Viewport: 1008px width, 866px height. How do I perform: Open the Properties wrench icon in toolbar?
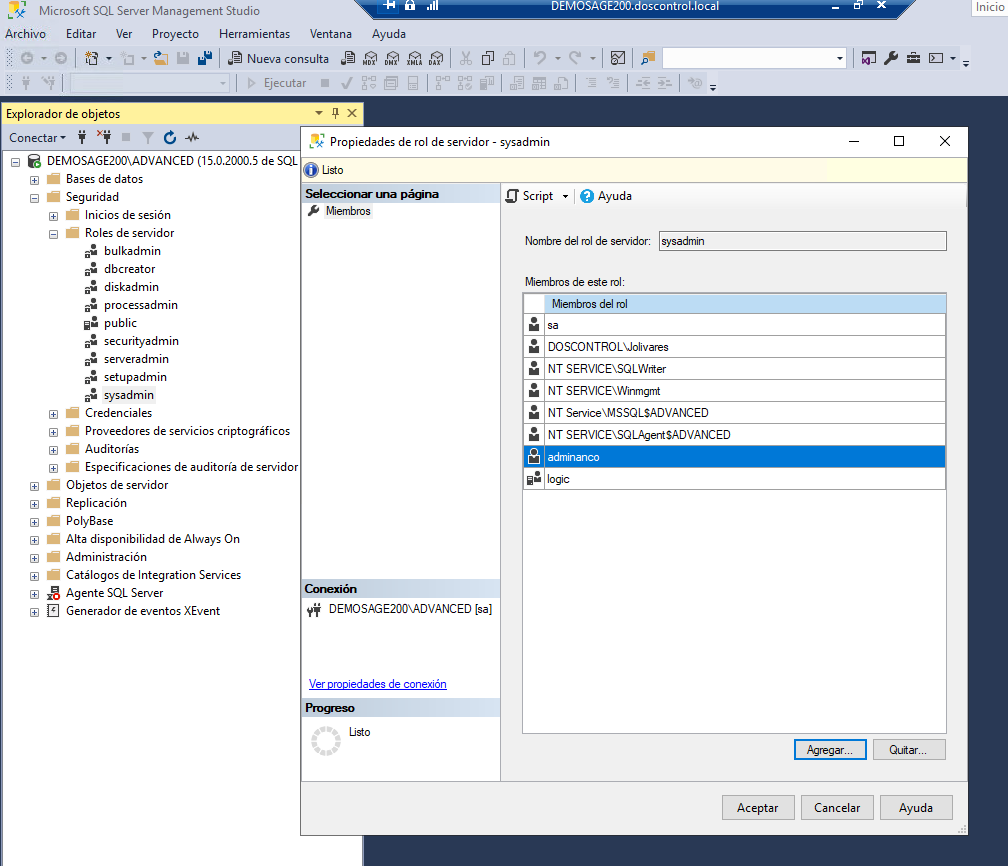(x=891, y=59)
